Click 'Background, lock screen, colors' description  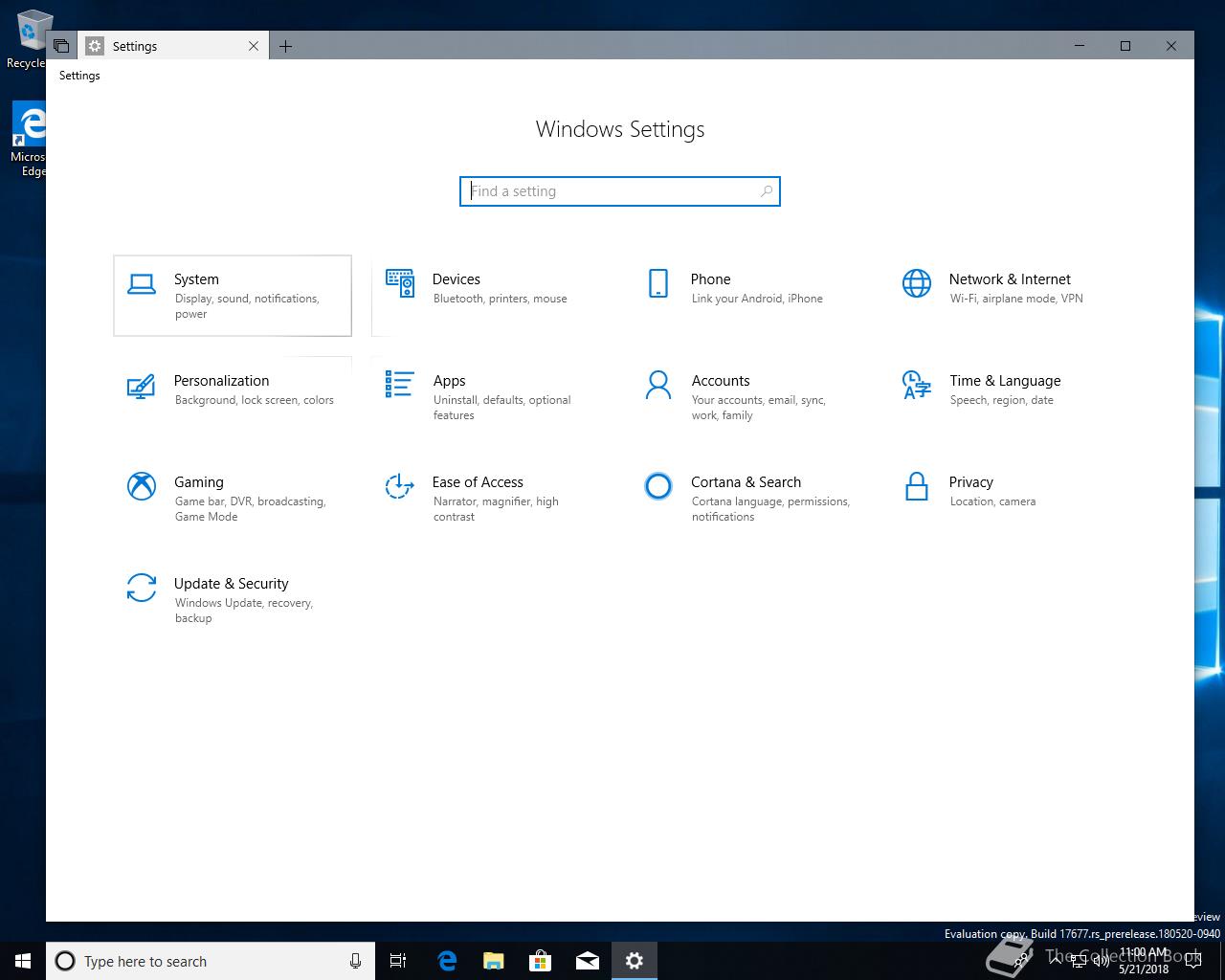point(255,400)
